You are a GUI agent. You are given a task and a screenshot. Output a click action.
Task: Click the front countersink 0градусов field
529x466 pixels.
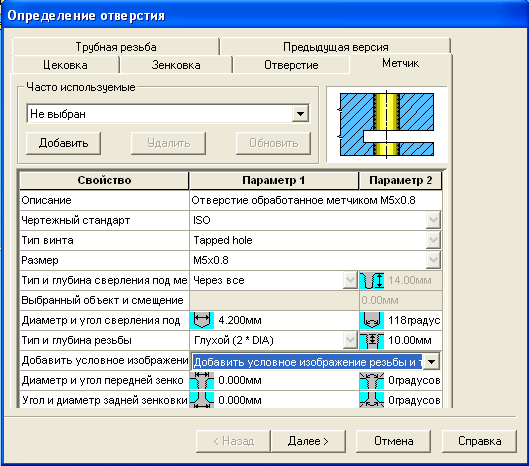[414, 381]
